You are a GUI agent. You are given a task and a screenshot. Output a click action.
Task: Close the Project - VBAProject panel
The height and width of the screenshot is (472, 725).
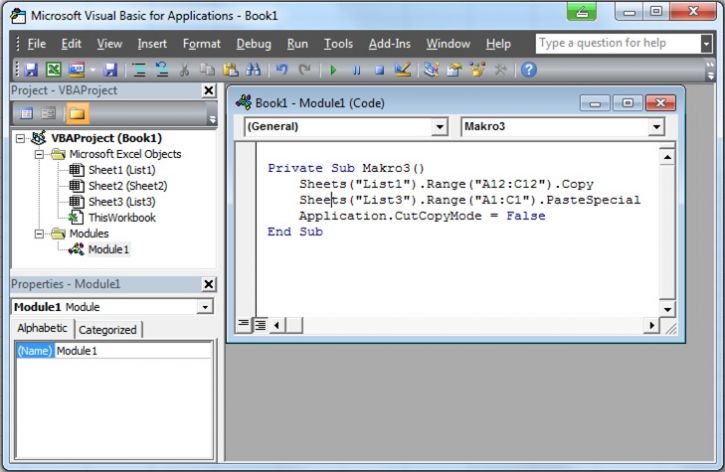209,91
